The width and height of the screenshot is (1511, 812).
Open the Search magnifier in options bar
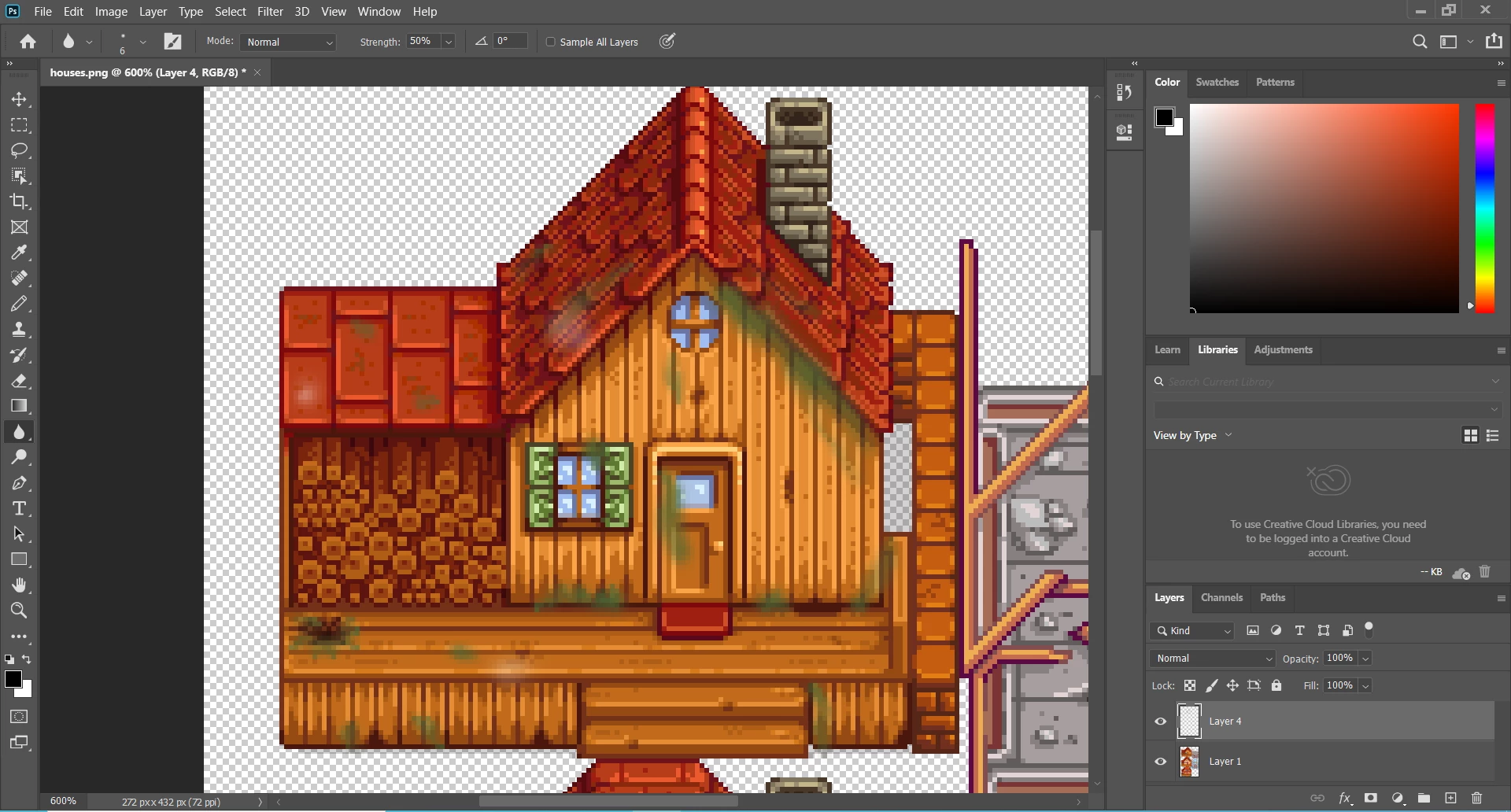[1420, 42]
